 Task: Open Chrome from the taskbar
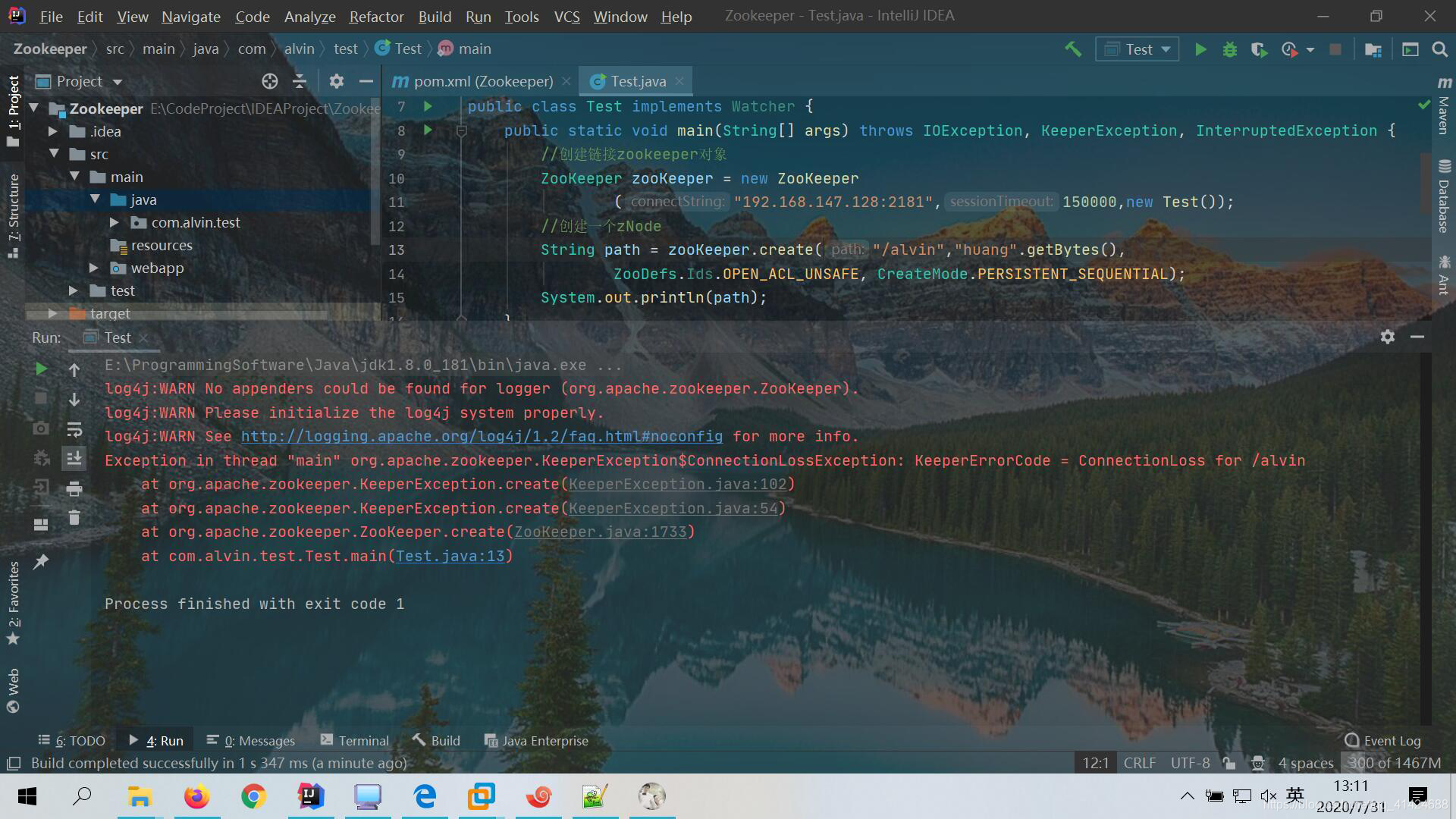point(253,796)
